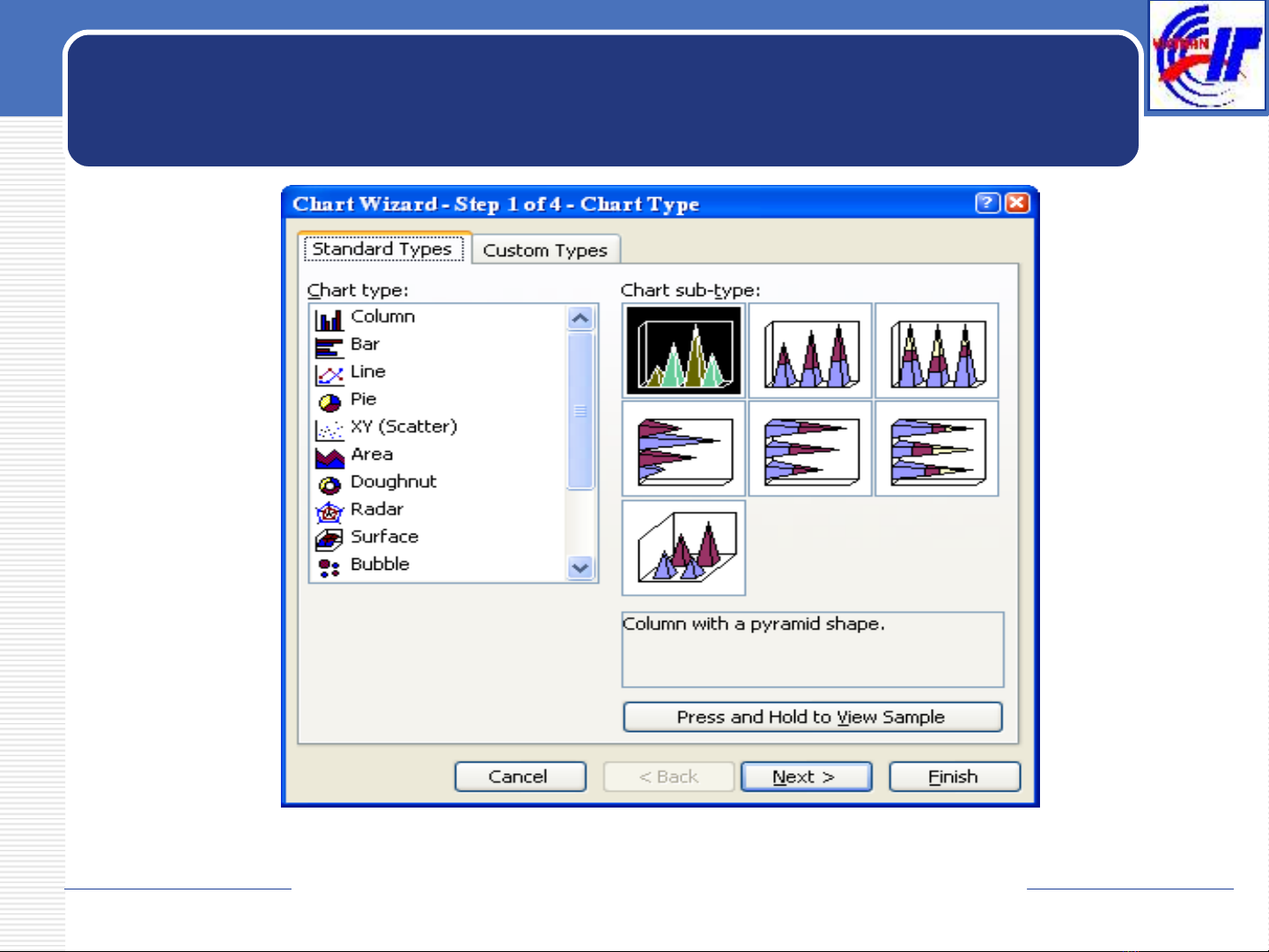Switch to the Custom Types tab
This screenshot has height=952, width=1269.
545,250
